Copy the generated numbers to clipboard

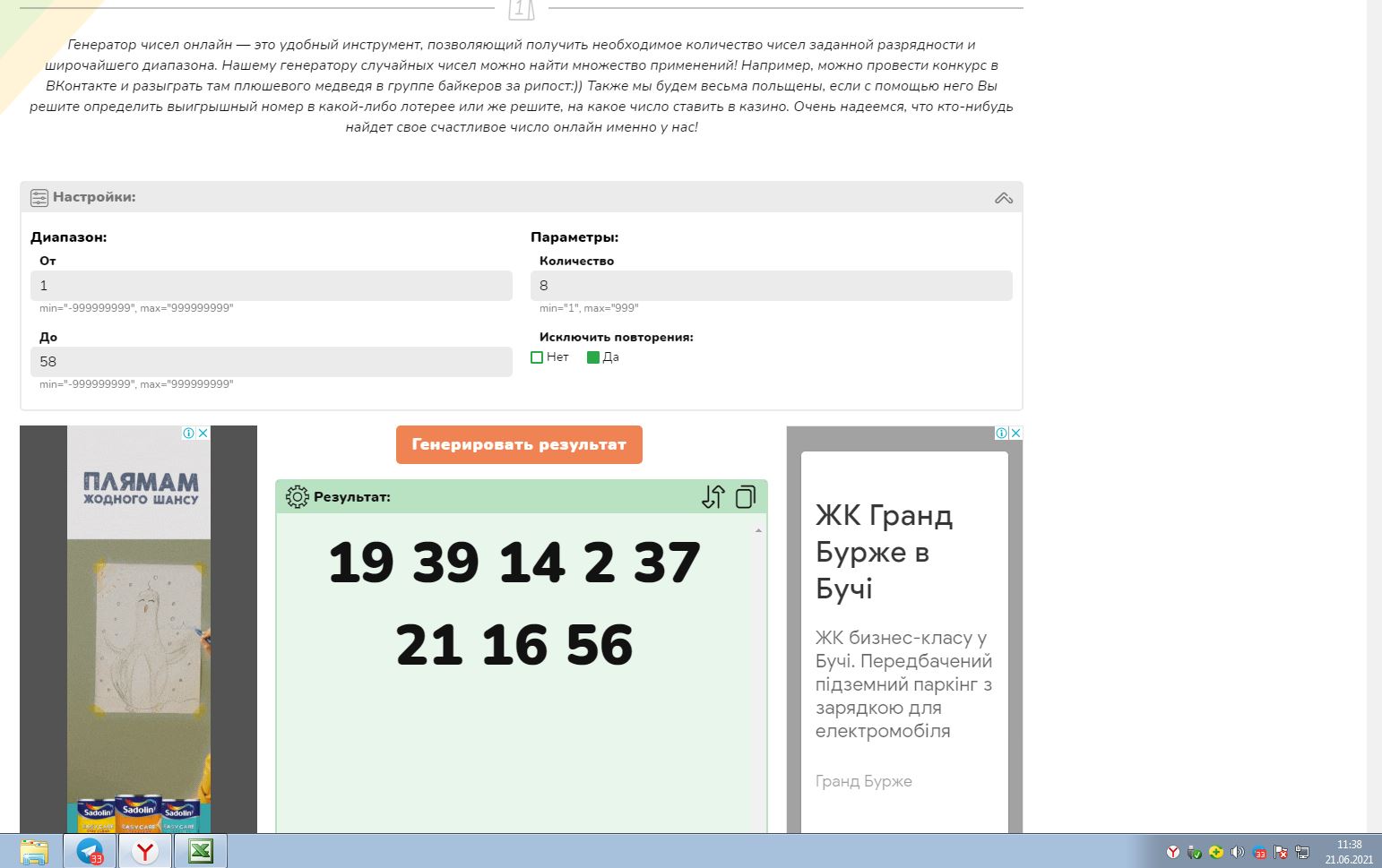[x=746, y=496]
